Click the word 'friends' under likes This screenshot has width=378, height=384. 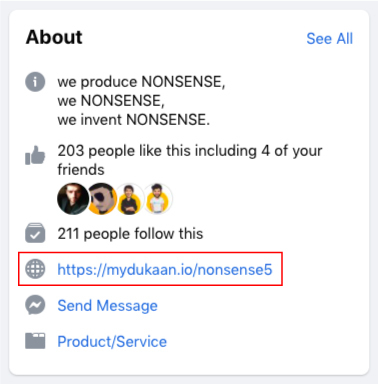(x=81, y=169)
